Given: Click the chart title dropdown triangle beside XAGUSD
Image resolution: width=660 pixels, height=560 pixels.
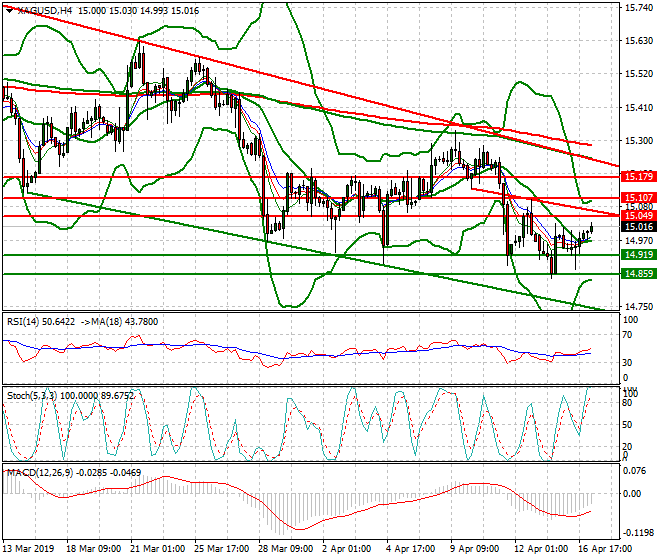Looking at the screenshot, I should tap(9, 11).
